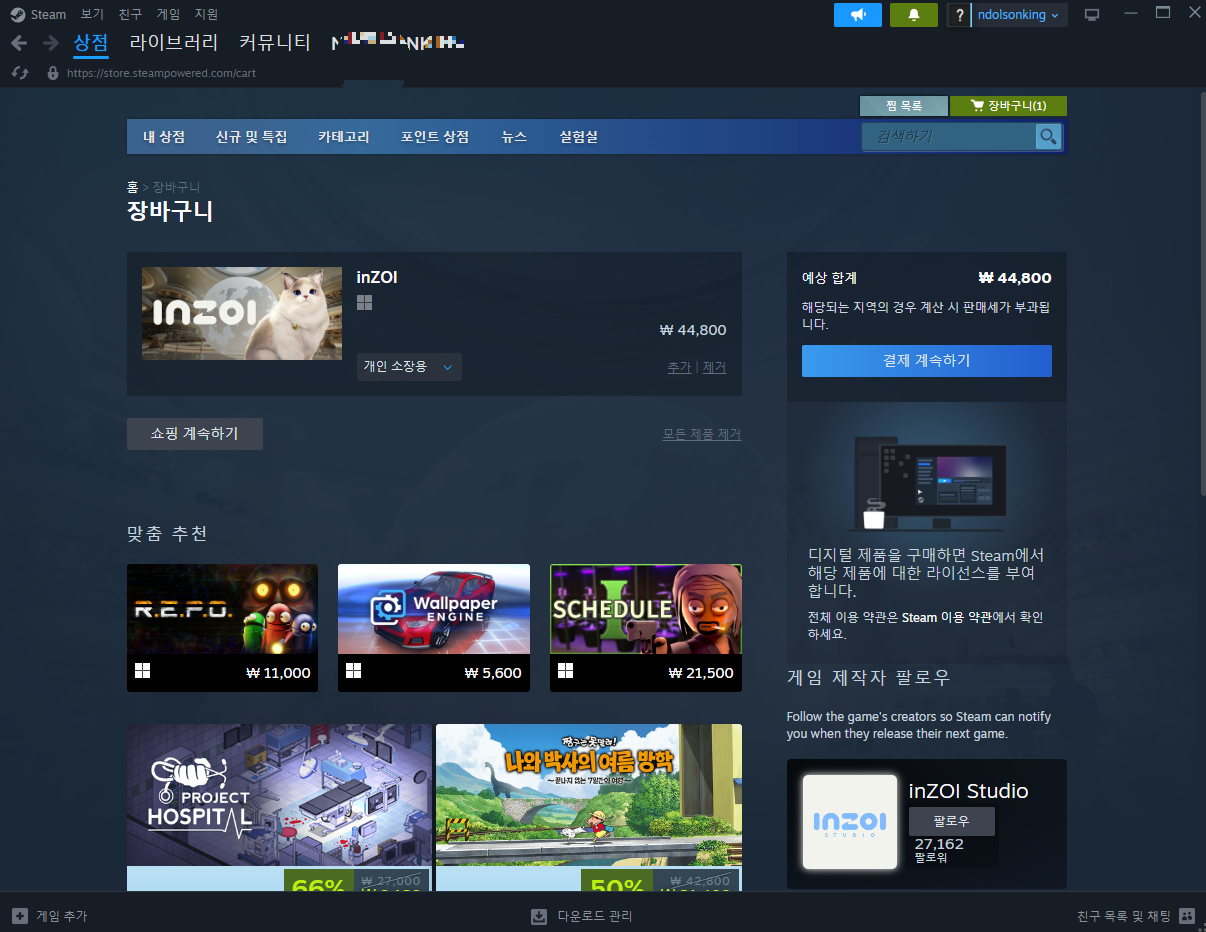This screenshot has height=932, width=1206.
Task: Click the plus icon for 게임 추가
Action: point(20,916)
